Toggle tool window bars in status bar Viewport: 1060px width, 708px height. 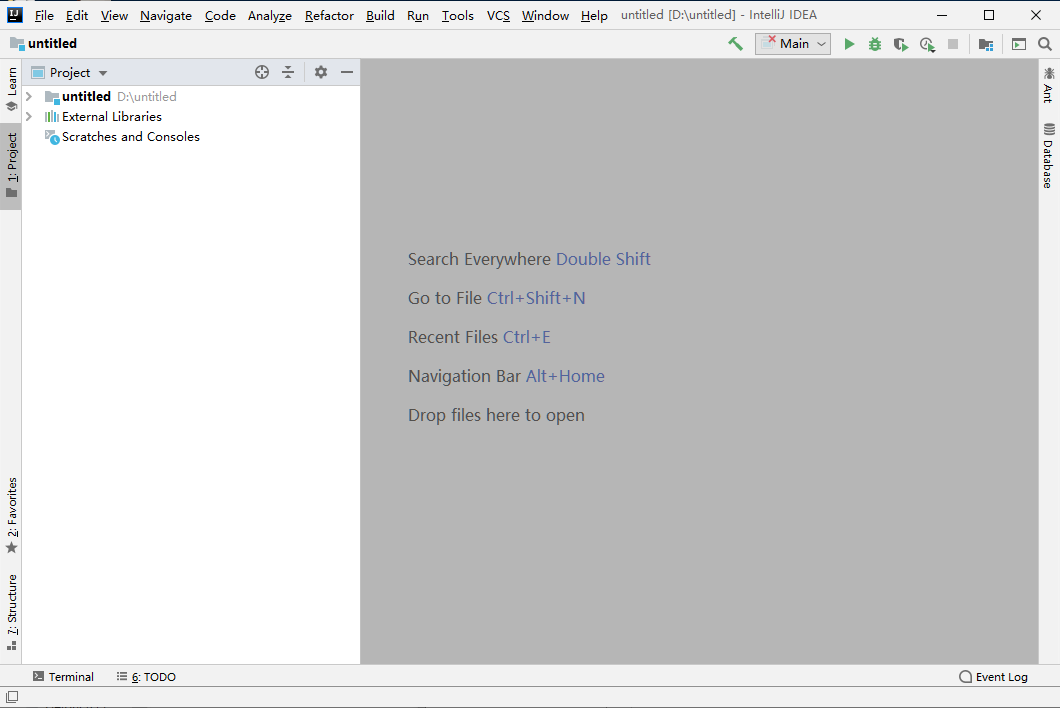tap(12, 697)
